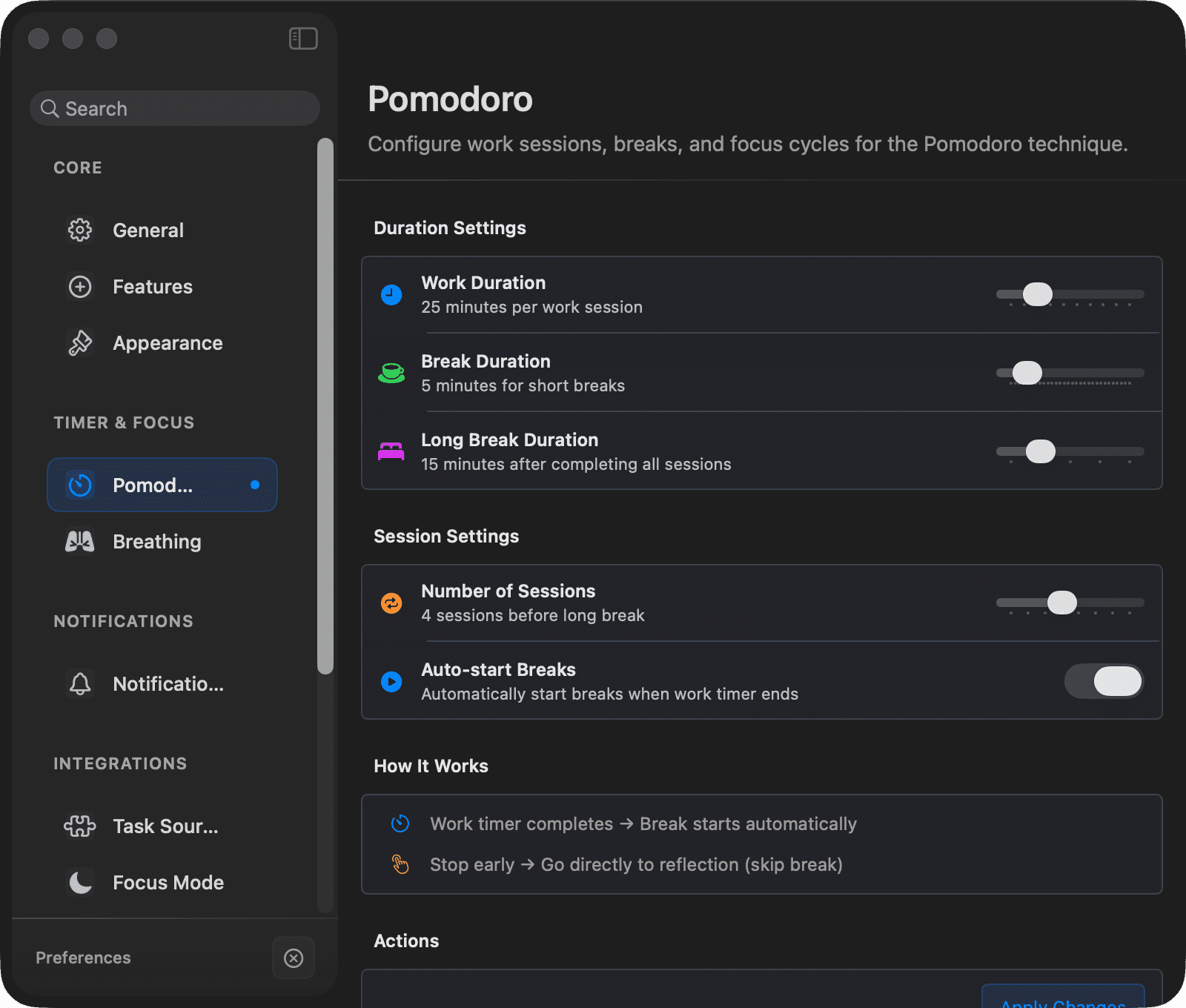The height and width of the screenshot is (1008, 1186).
Task: Click the Pomodoro timer icon in sidebar
Action: [80, 485]
